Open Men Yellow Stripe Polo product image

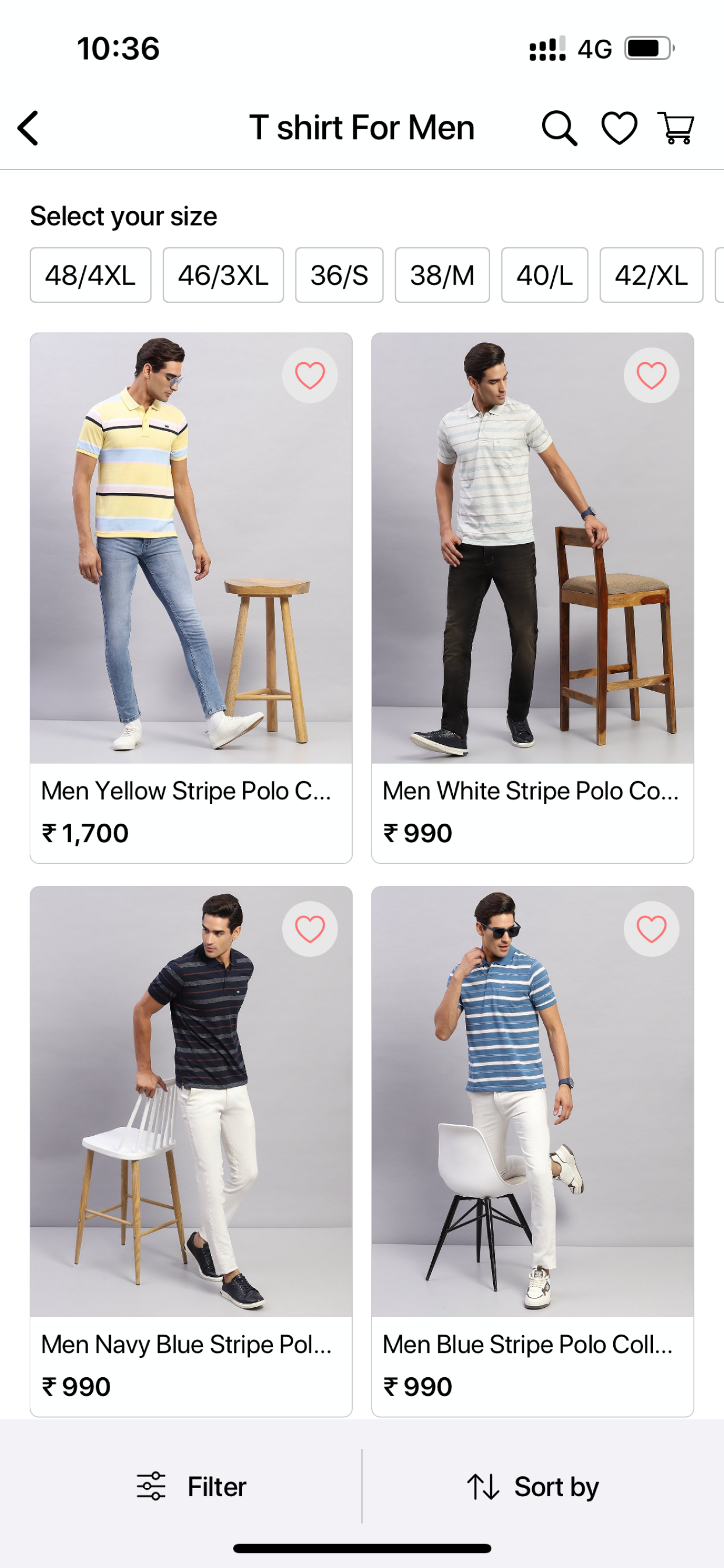click(191, 548)
